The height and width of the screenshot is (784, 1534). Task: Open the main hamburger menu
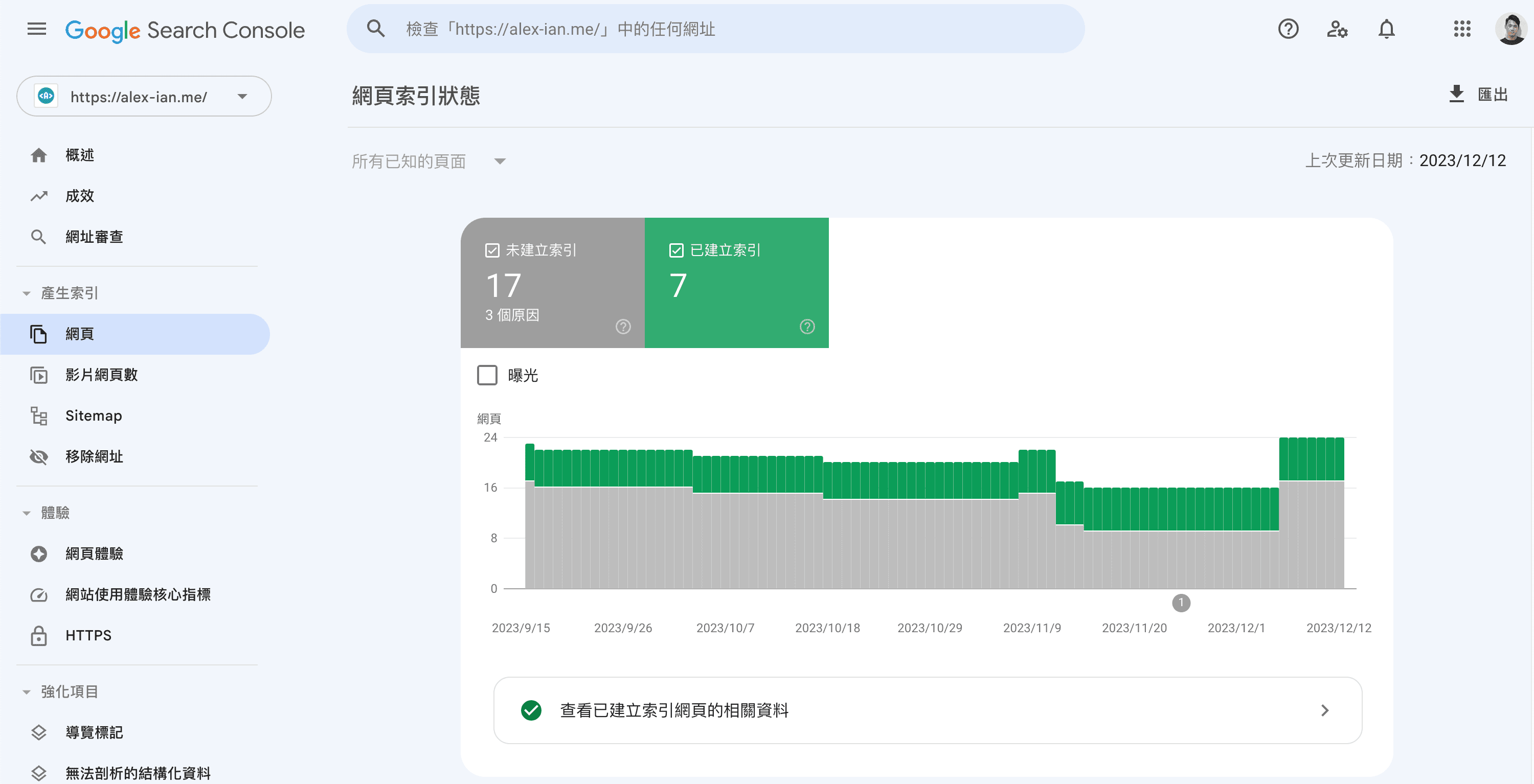pos(37,29)
